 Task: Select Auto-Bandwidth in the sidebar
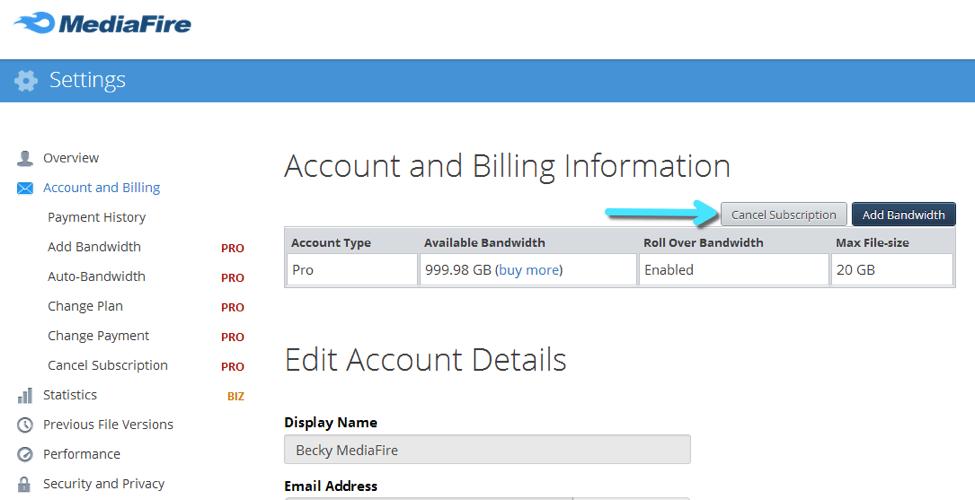click(x=96, y=277)
